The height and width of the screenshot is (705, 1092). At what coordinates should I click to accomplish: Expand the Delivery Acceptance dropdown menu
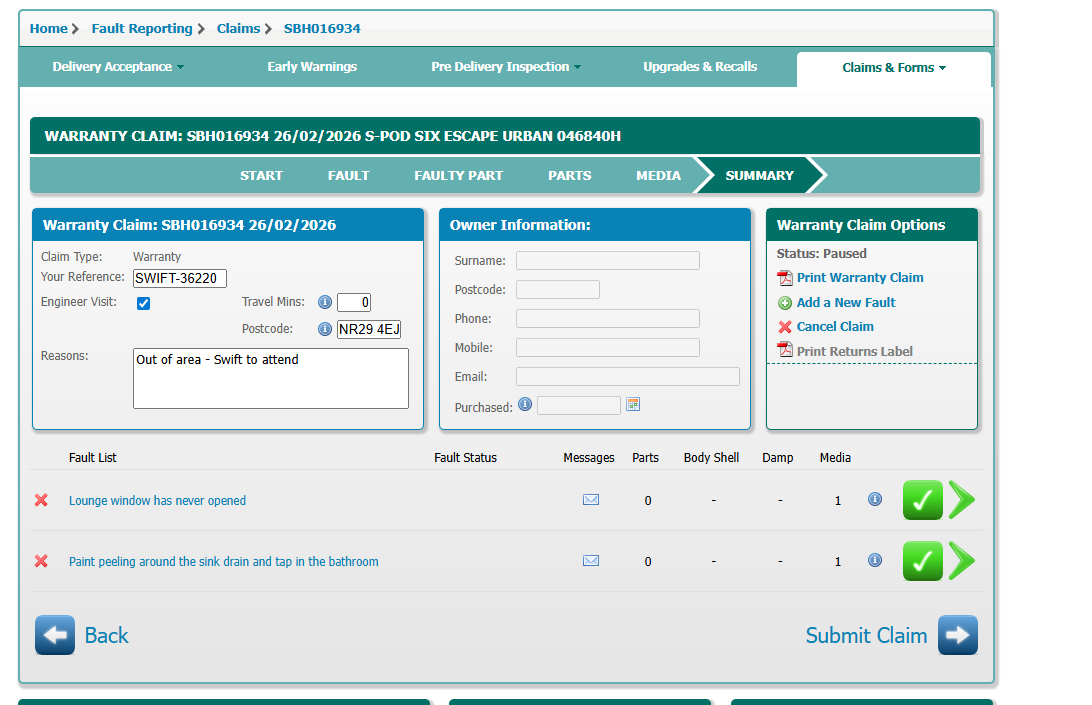(x=118, y=67)
